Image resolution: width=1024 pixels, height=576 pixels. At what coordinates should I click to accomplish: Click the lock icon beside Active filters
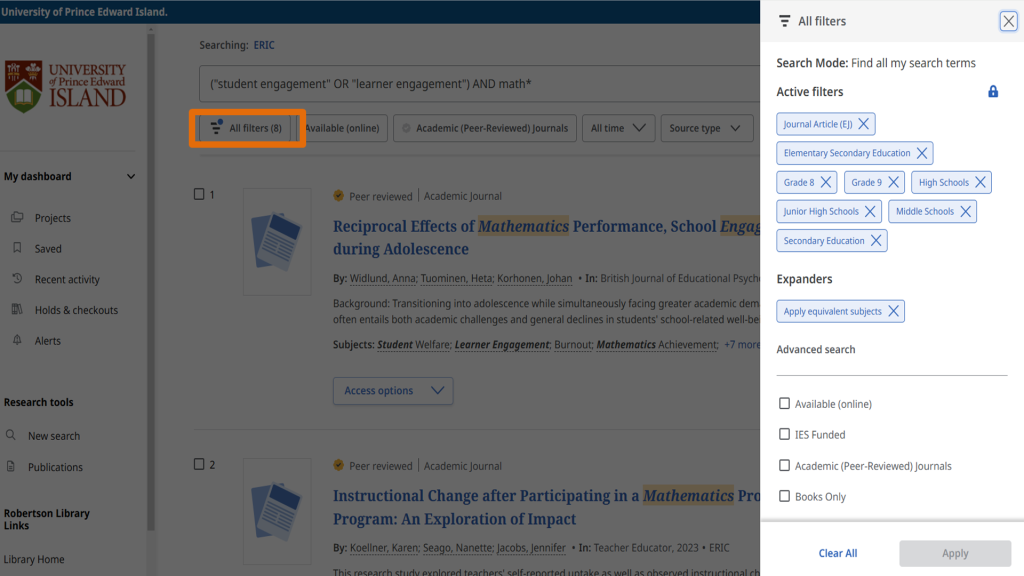pos(993,92)
